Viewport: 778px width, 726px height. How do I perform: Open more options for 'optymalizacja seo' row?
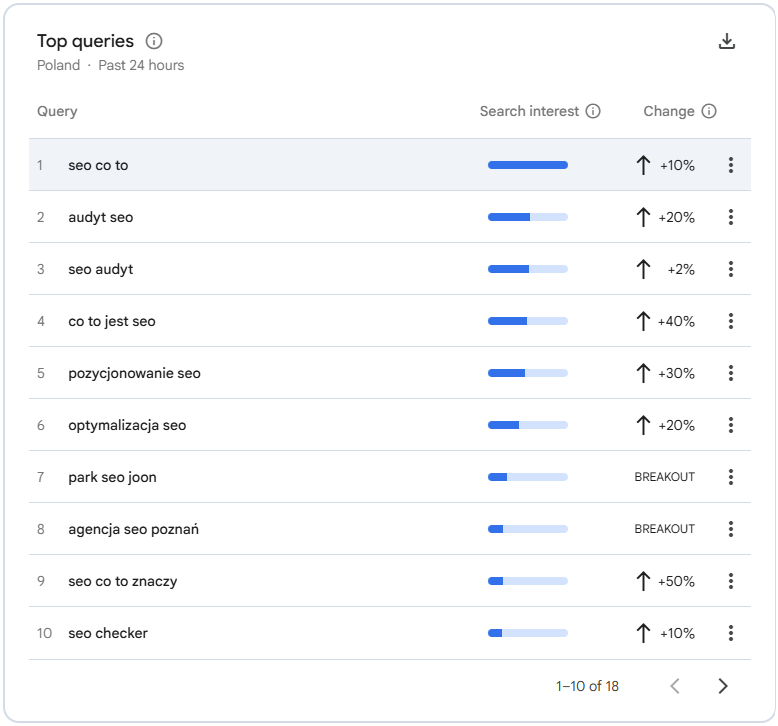[731, 425]
